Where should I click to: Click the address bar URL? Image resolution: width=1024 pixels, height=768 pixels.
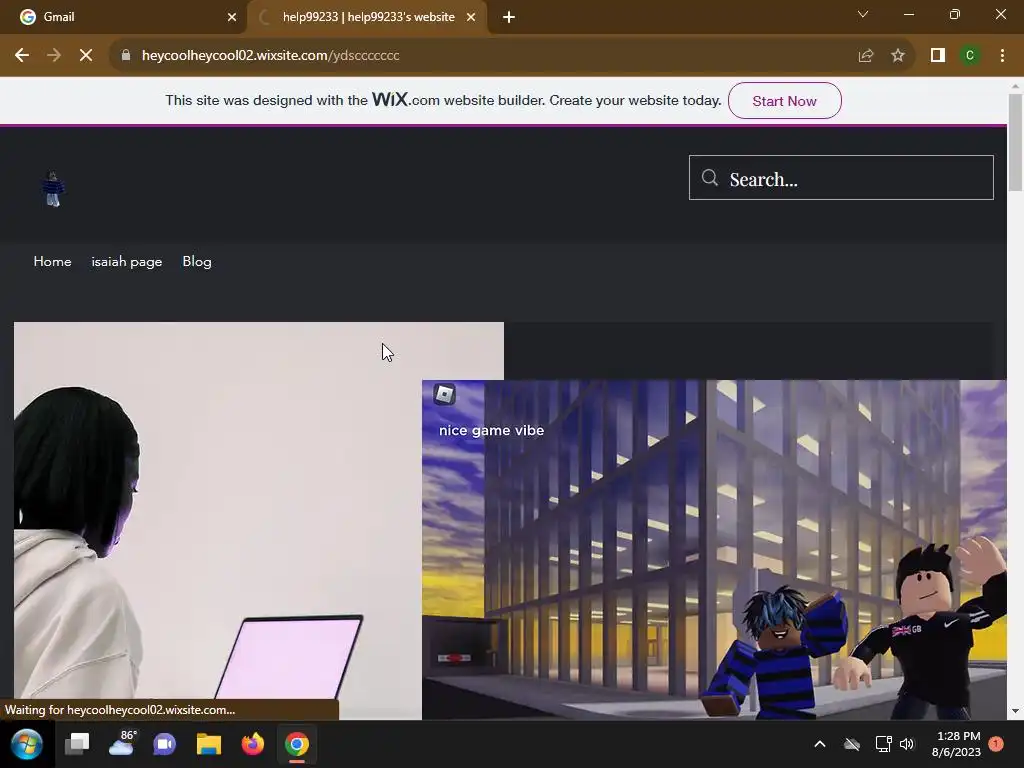[270, 56]
